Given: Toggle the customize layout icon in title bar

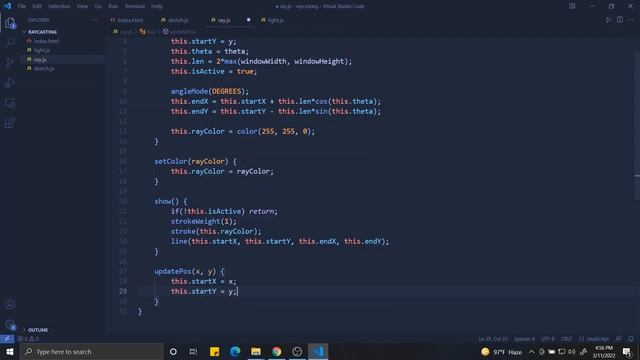Looking at the screenshot, I should point(572,6).
